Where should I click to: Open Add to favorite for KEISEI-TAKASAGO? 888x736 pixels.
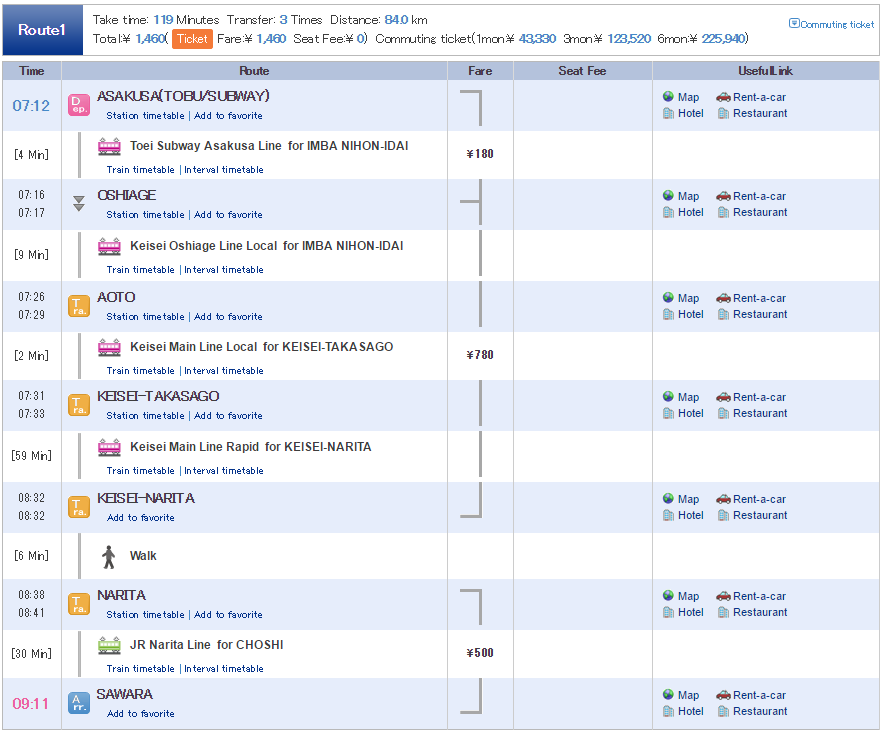tap(228, 416)
